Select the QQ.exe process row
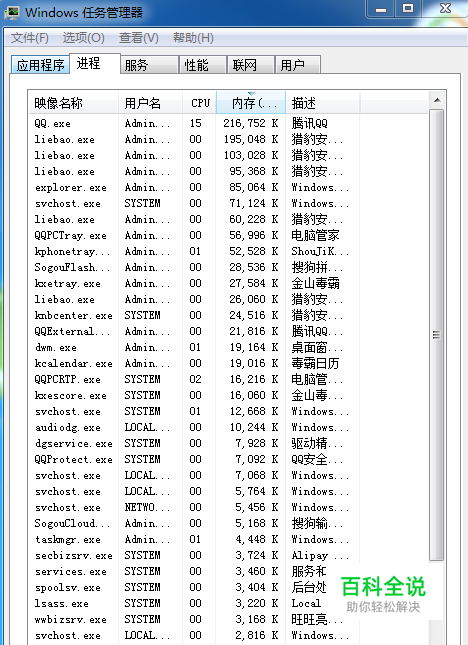 (195, 123)
